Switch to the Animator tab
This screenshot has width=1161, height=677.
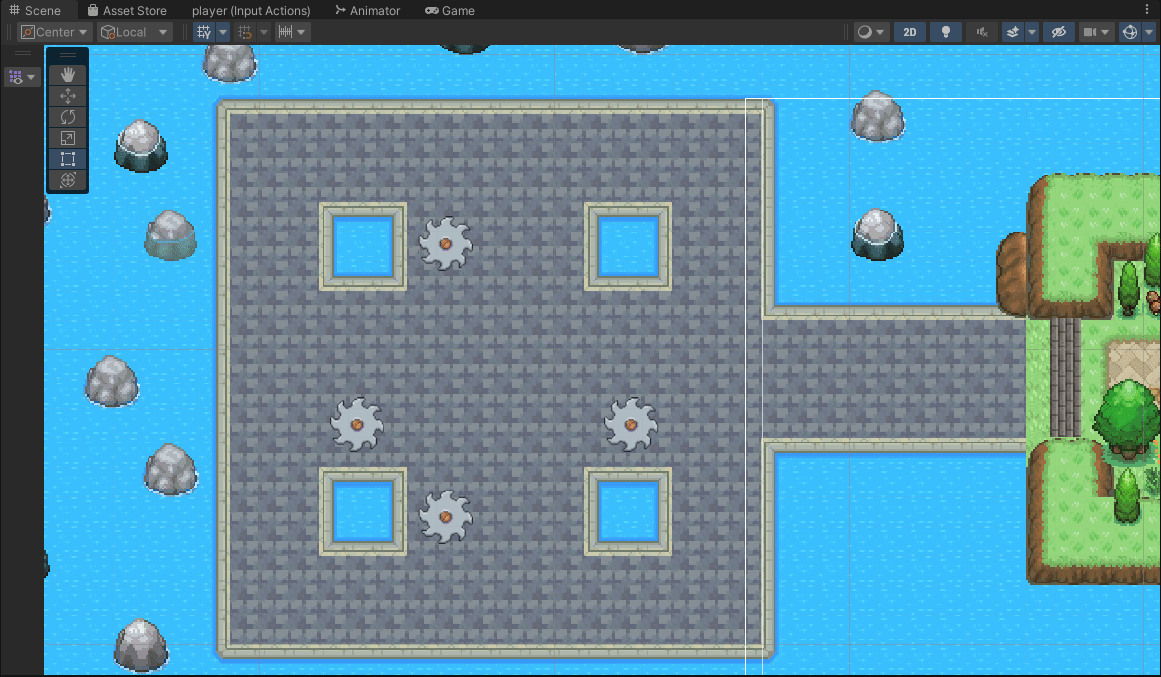(367, 10)
